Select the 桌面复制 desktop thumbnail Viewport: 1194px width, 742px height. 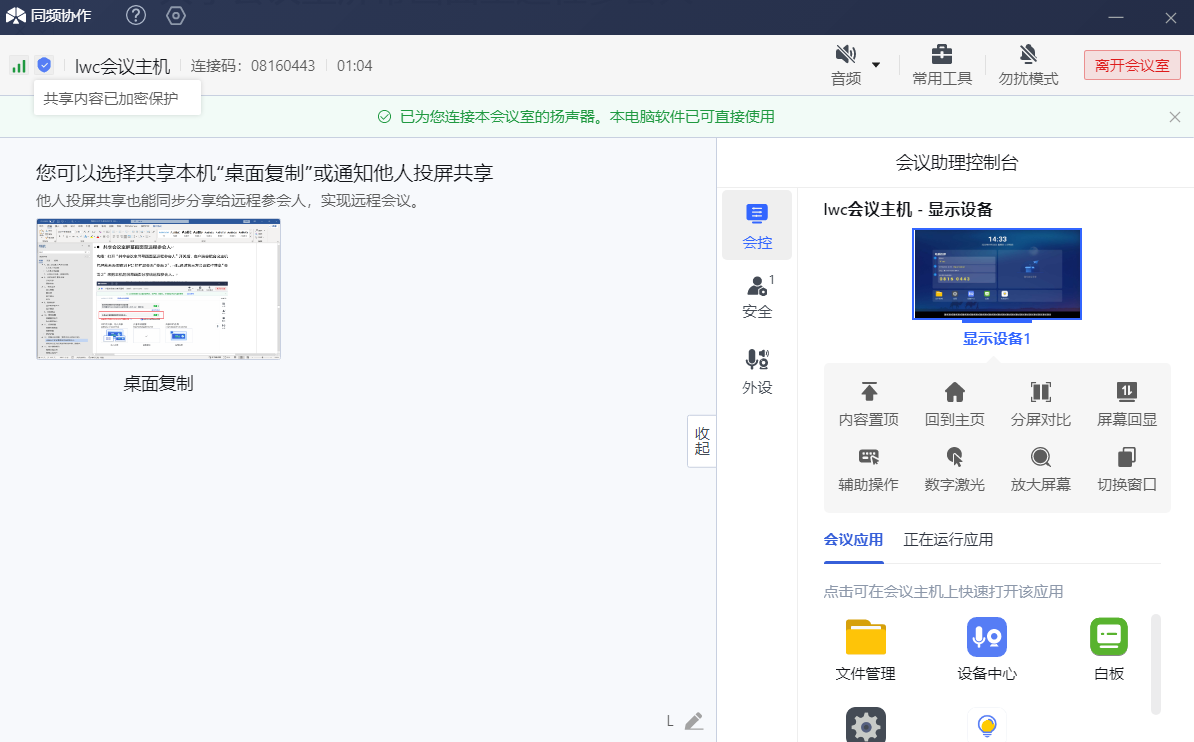pyautogui.click(x=158, y=289)
